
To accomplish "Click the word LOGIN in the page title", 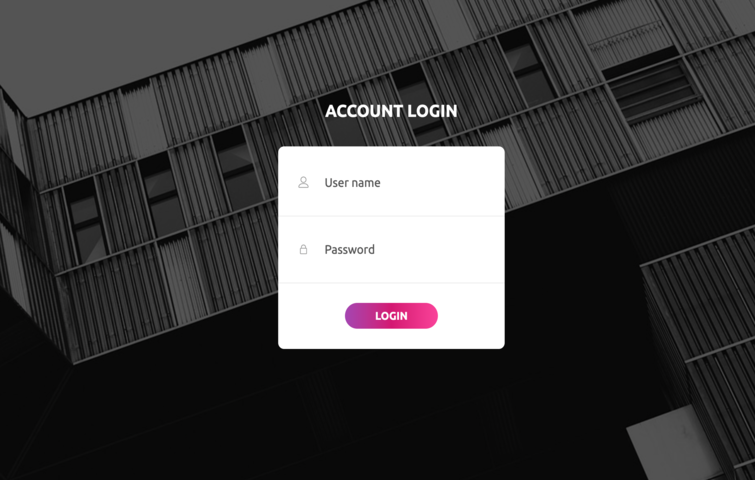I will click(x=432, y=111).
